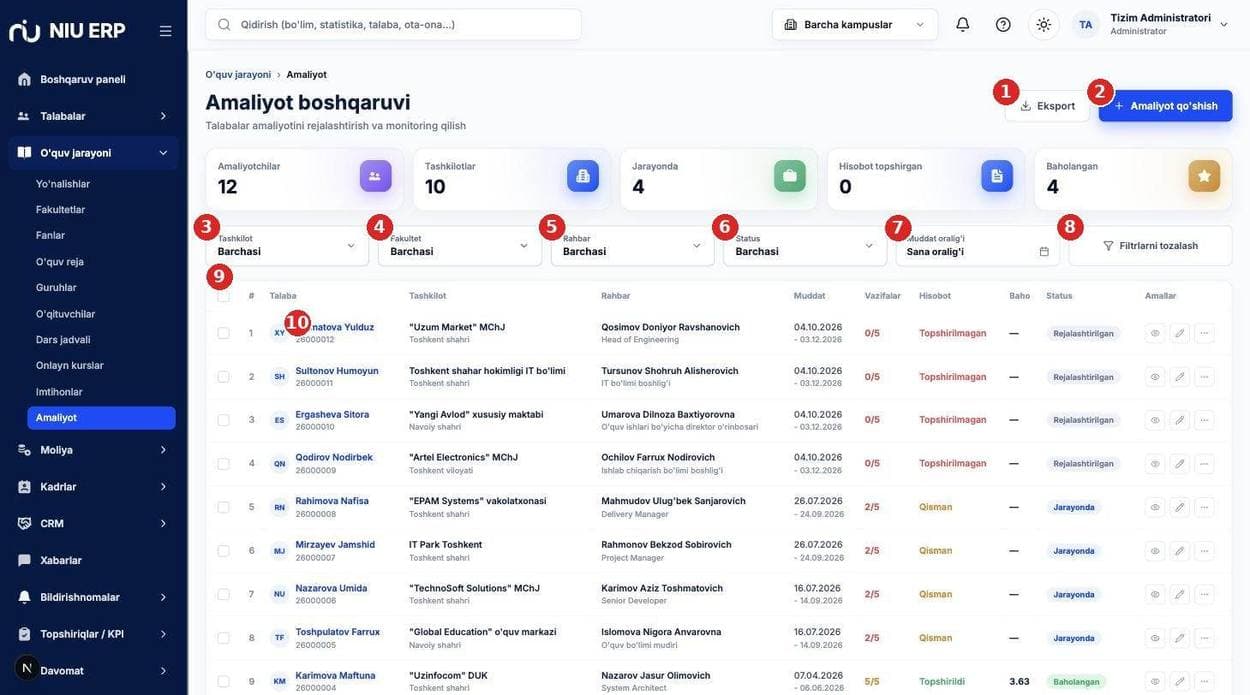Tick the select-all checkbox in the table header

(x=223, y=296)
